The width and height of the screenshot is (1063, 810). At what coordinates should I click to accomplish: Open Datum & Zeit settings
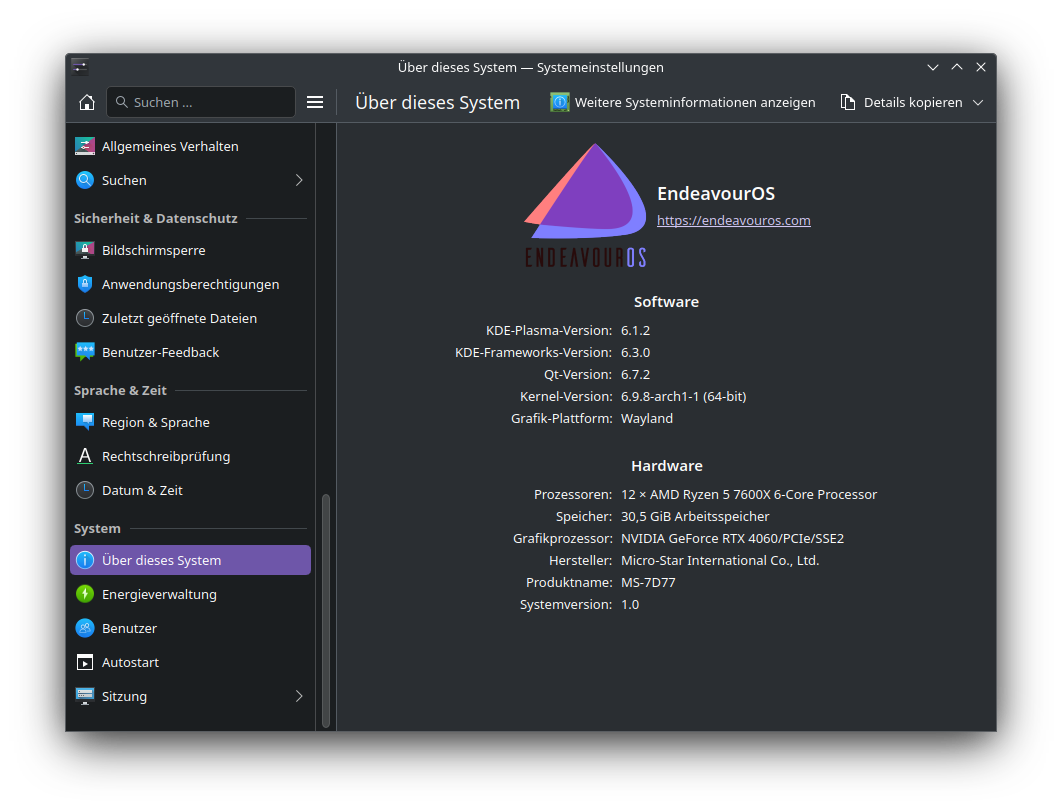[190, 490]
